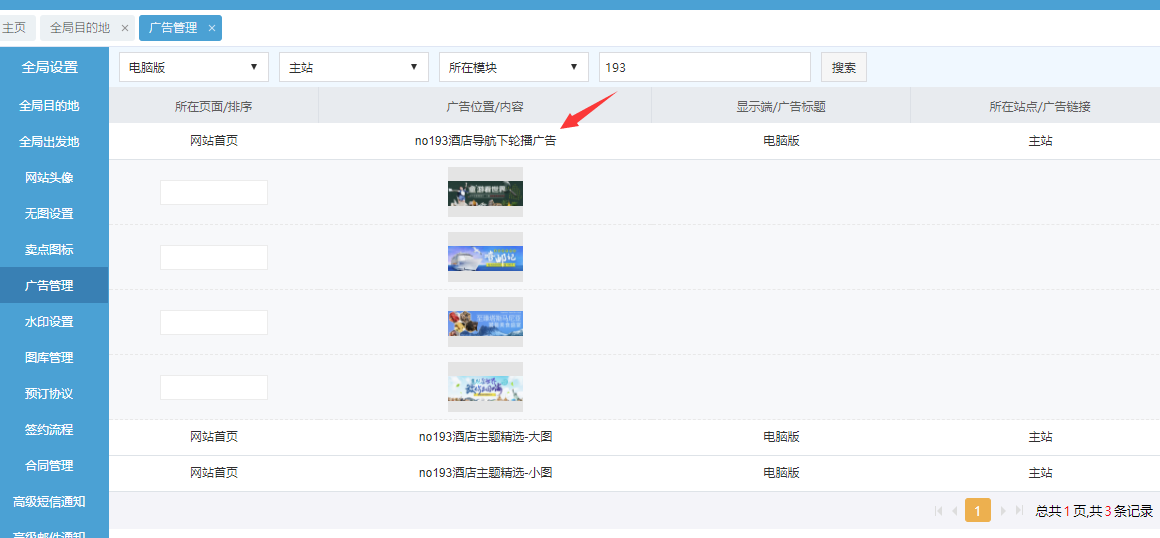Image resolution: width=1160 pixels, height=538 pixels.
Task: Click the search field containing 193
Action: (704, 67)
